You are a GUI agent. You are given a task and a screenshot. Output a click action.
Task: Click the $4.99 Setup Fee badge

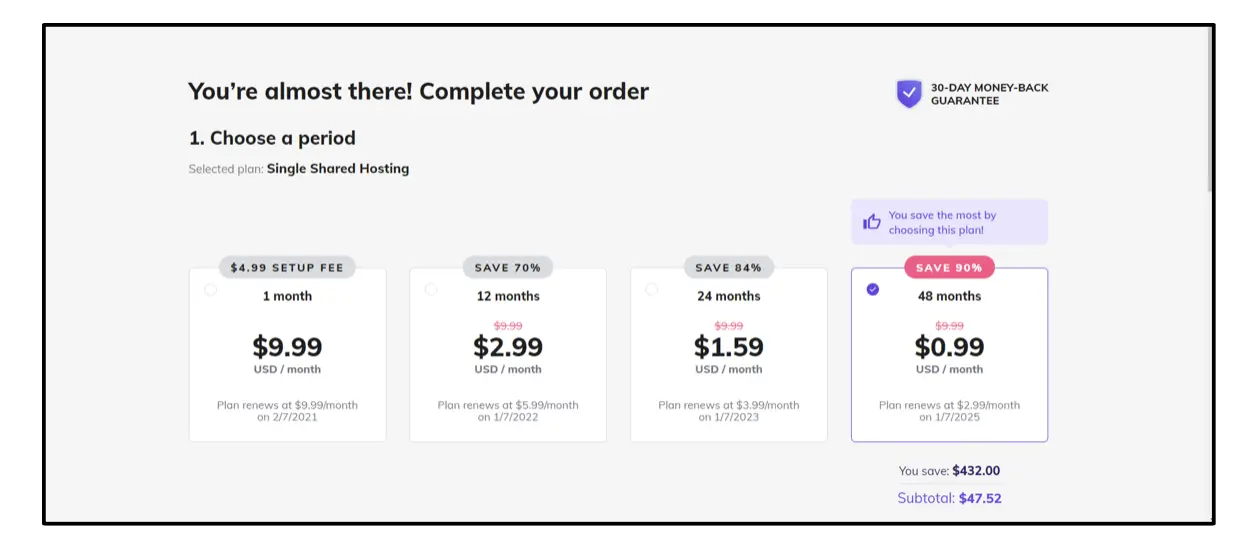(287, 268)
